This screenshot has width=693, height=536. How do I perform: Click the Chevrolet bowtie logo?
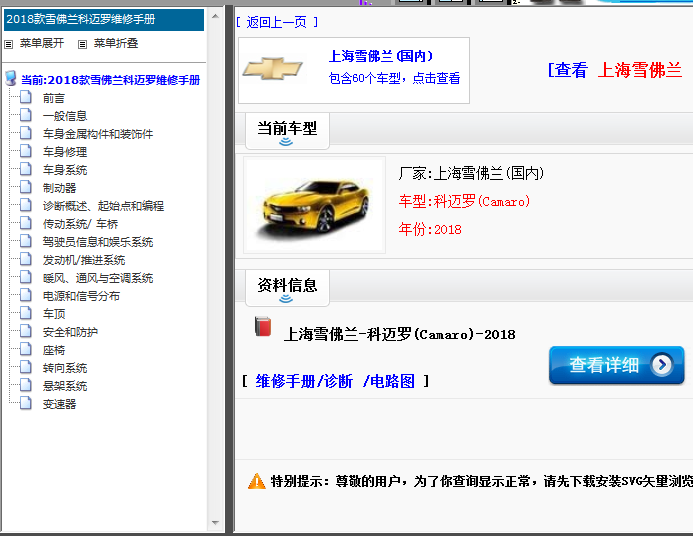pyautogui.click(x=273, y=69)
